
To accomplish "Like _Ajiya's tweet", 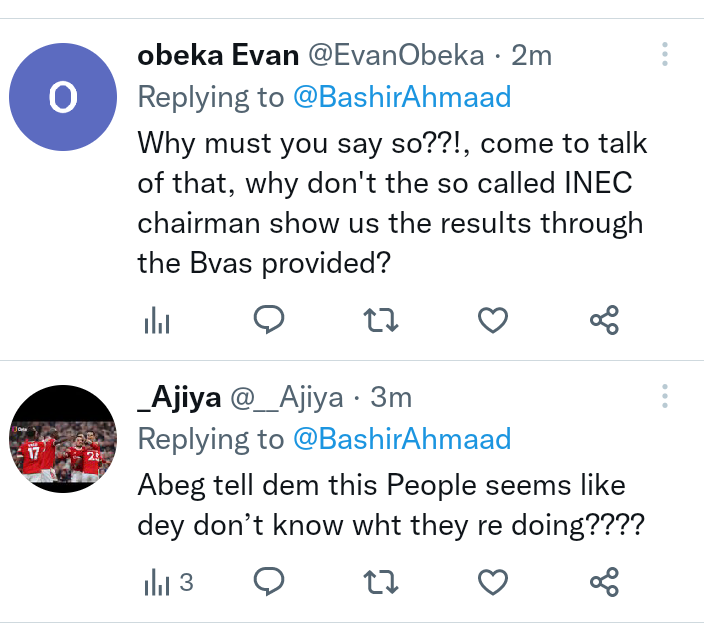I will [x=493, y=581].
